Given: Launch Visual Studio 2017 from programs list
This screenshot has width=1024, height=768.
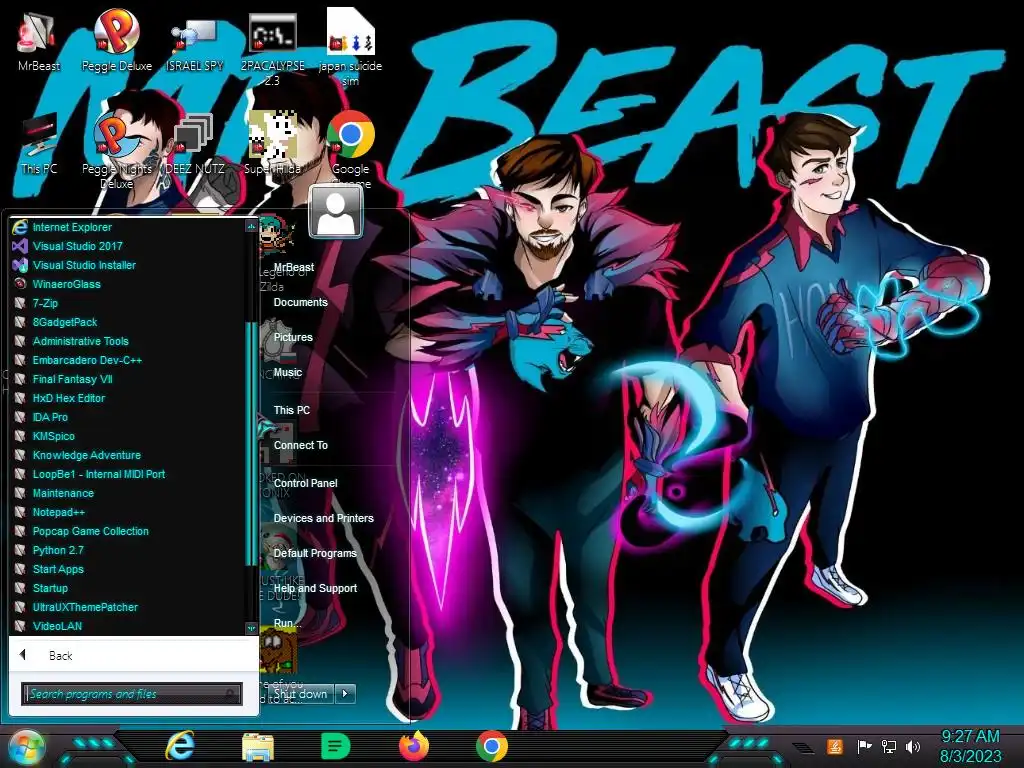Looking at the screenshot, I should [128, 246].
